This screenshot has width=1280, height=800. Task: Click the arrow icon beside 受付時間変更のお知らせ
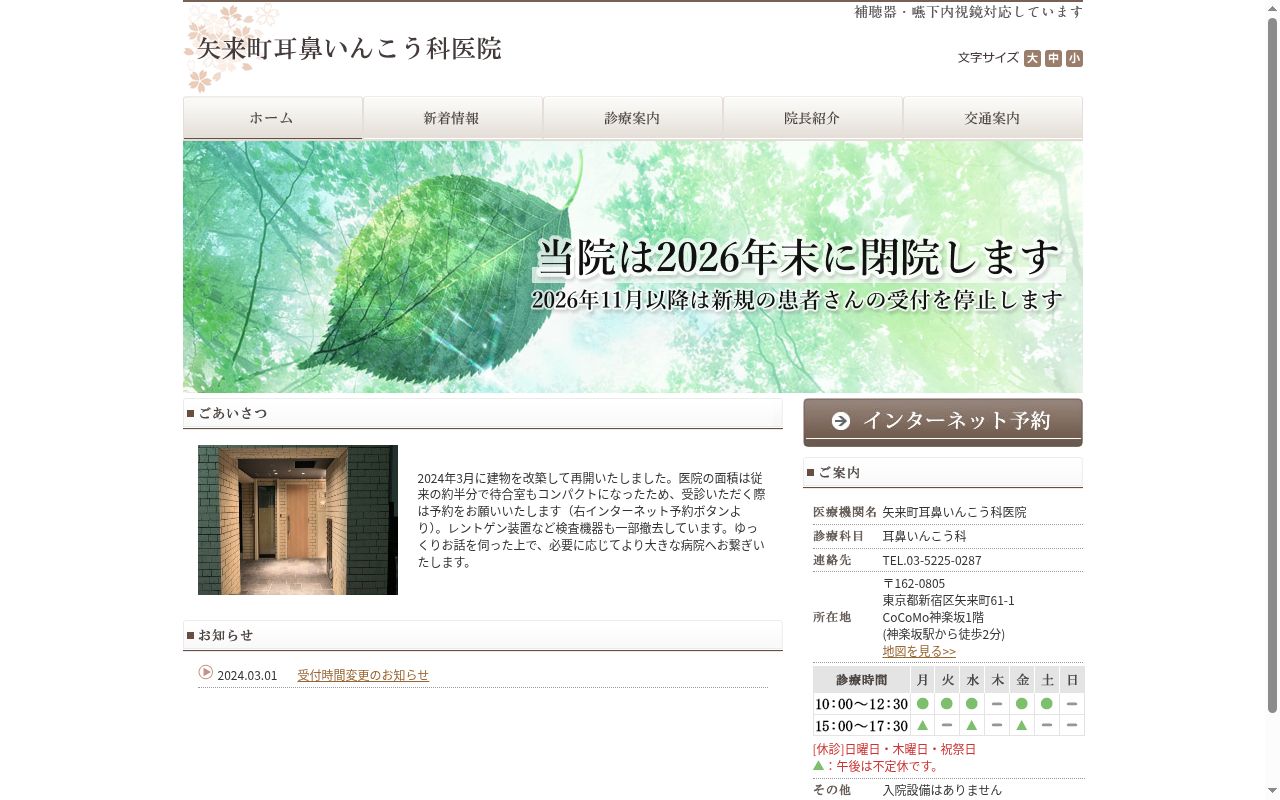(206, 673)
